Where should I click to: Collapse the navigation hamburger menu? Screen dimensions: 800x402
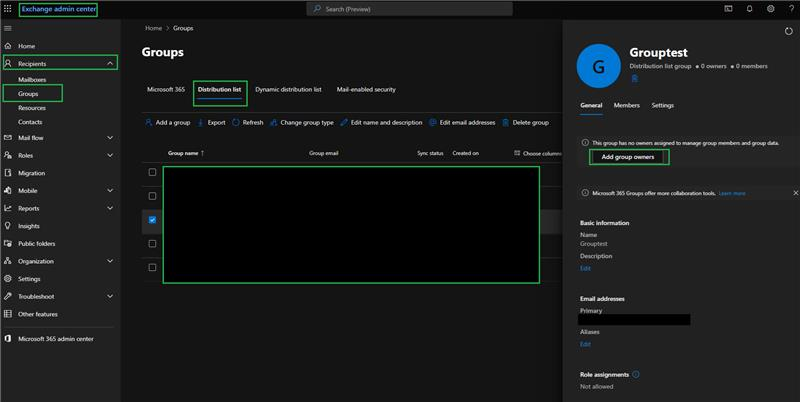pos(8,28)
